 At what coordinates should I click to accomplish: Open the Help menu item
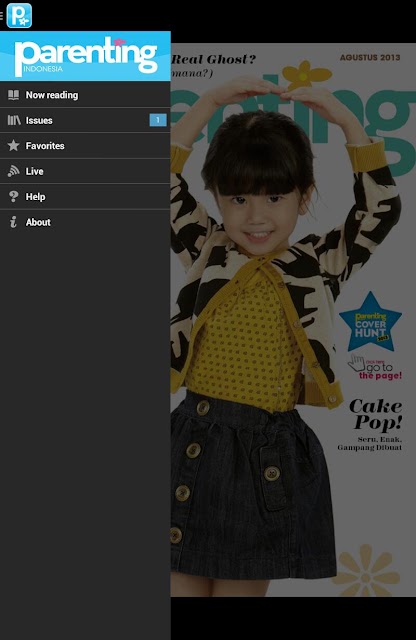[85, 197]
